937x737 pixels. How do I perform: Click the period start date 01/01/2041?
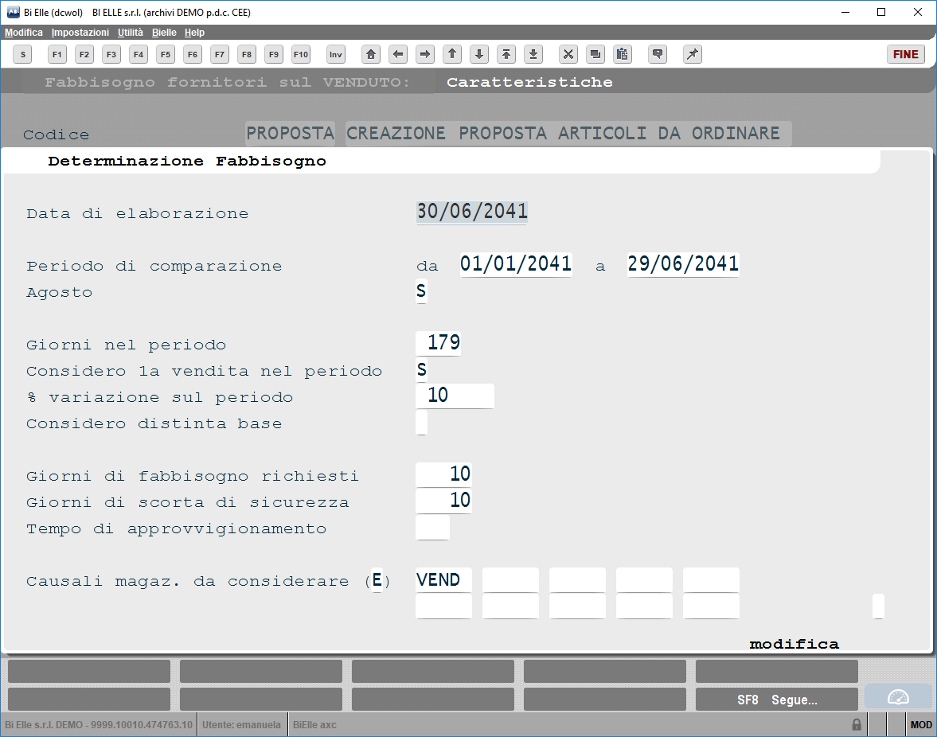click(516, 264)
